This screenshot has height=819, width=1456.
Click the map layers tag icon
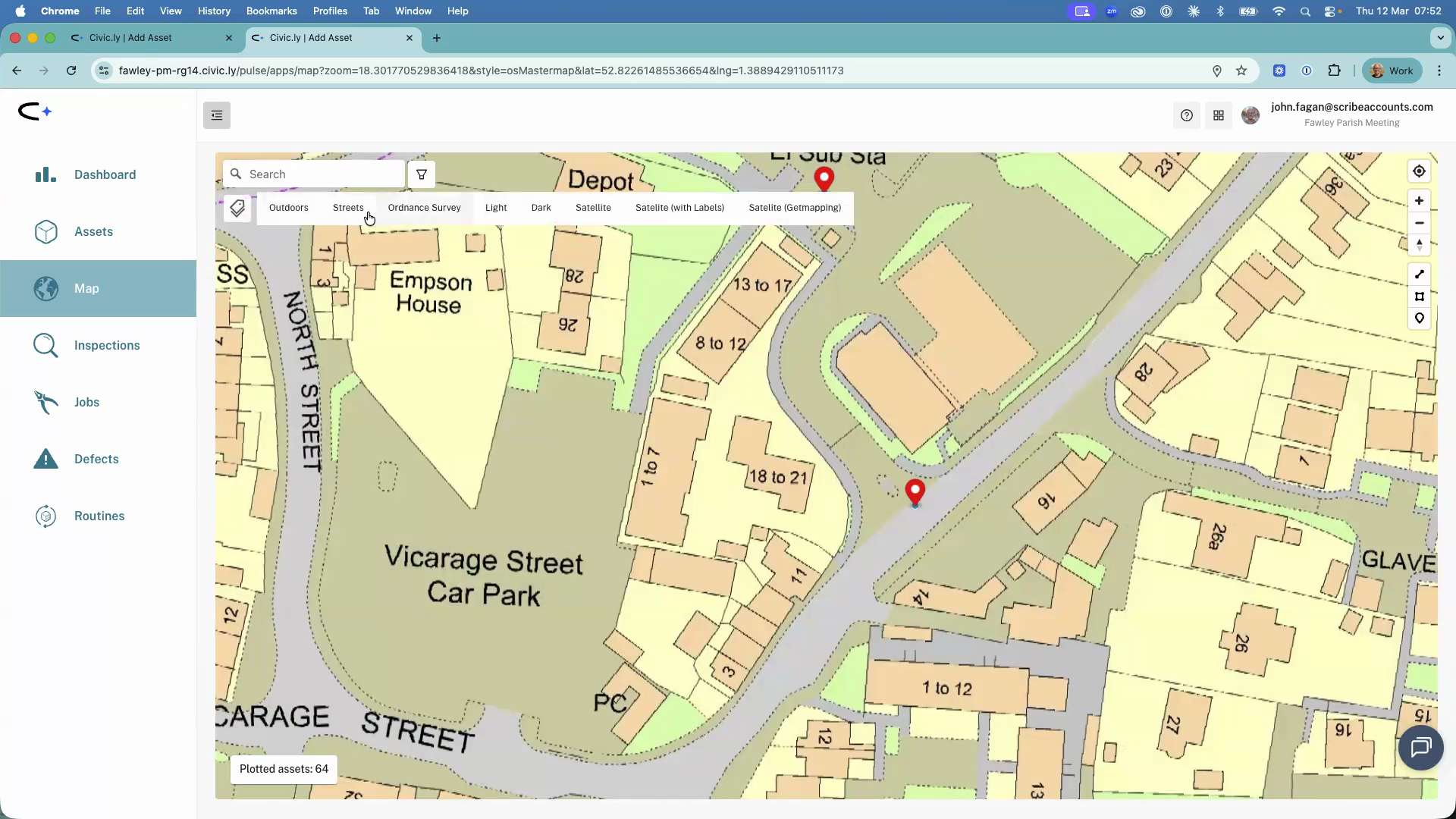pyautogui.click(x=237, y=208)
